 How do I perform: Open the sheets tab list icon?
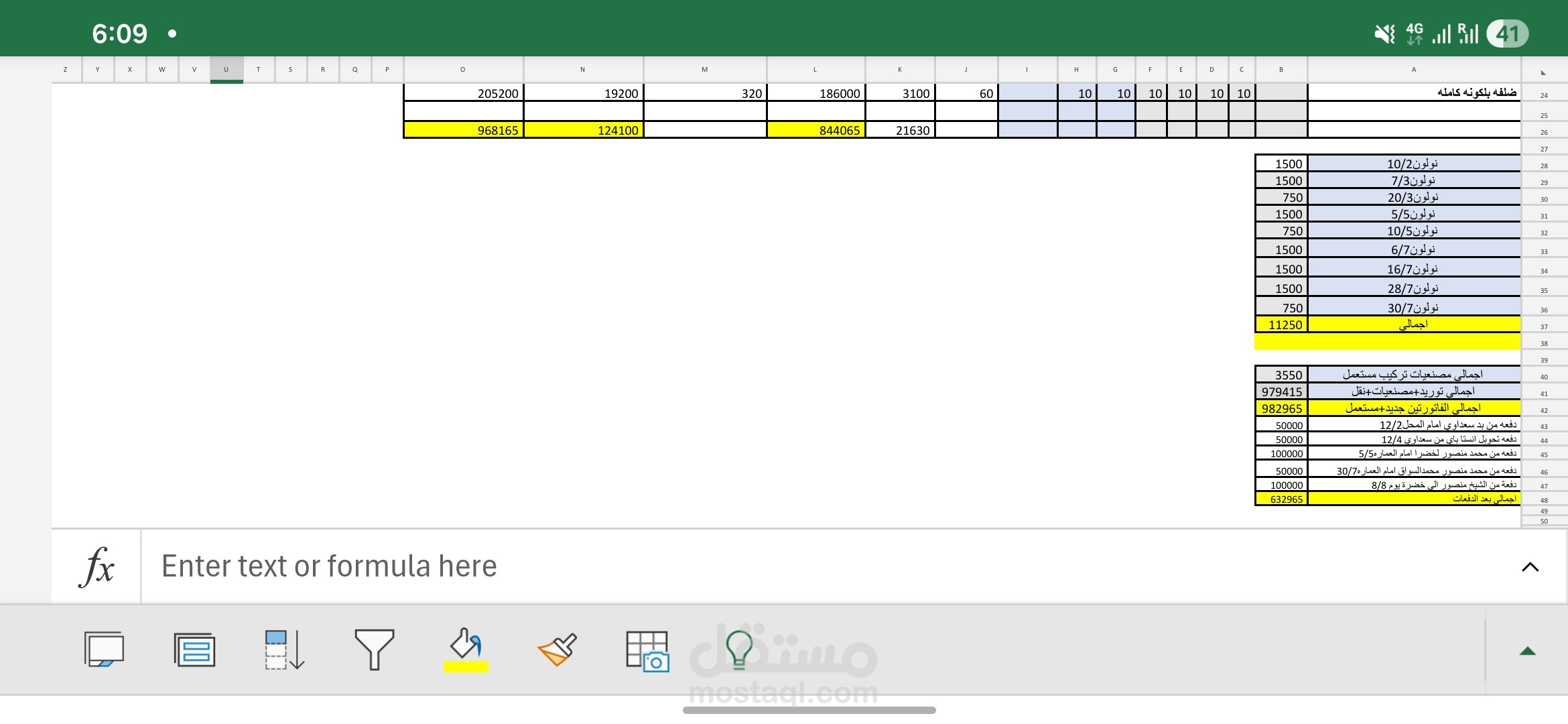[104, 650]
